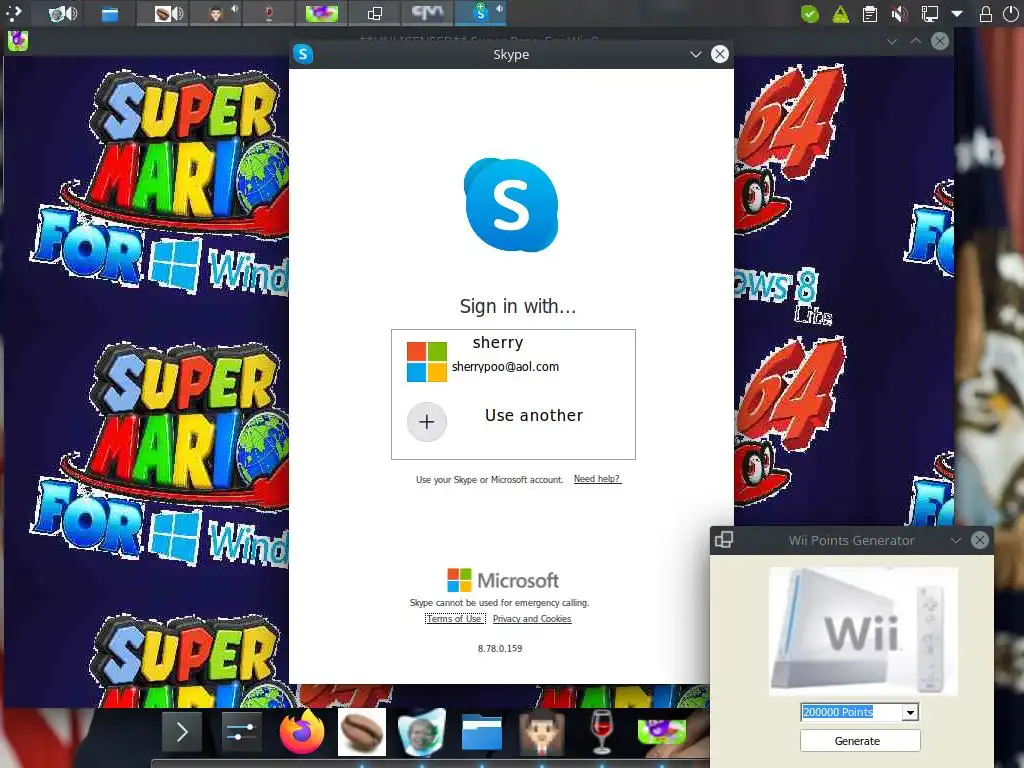
Task: Open the 200000 Points dropdown arrow
Action: tap(910, 712)
